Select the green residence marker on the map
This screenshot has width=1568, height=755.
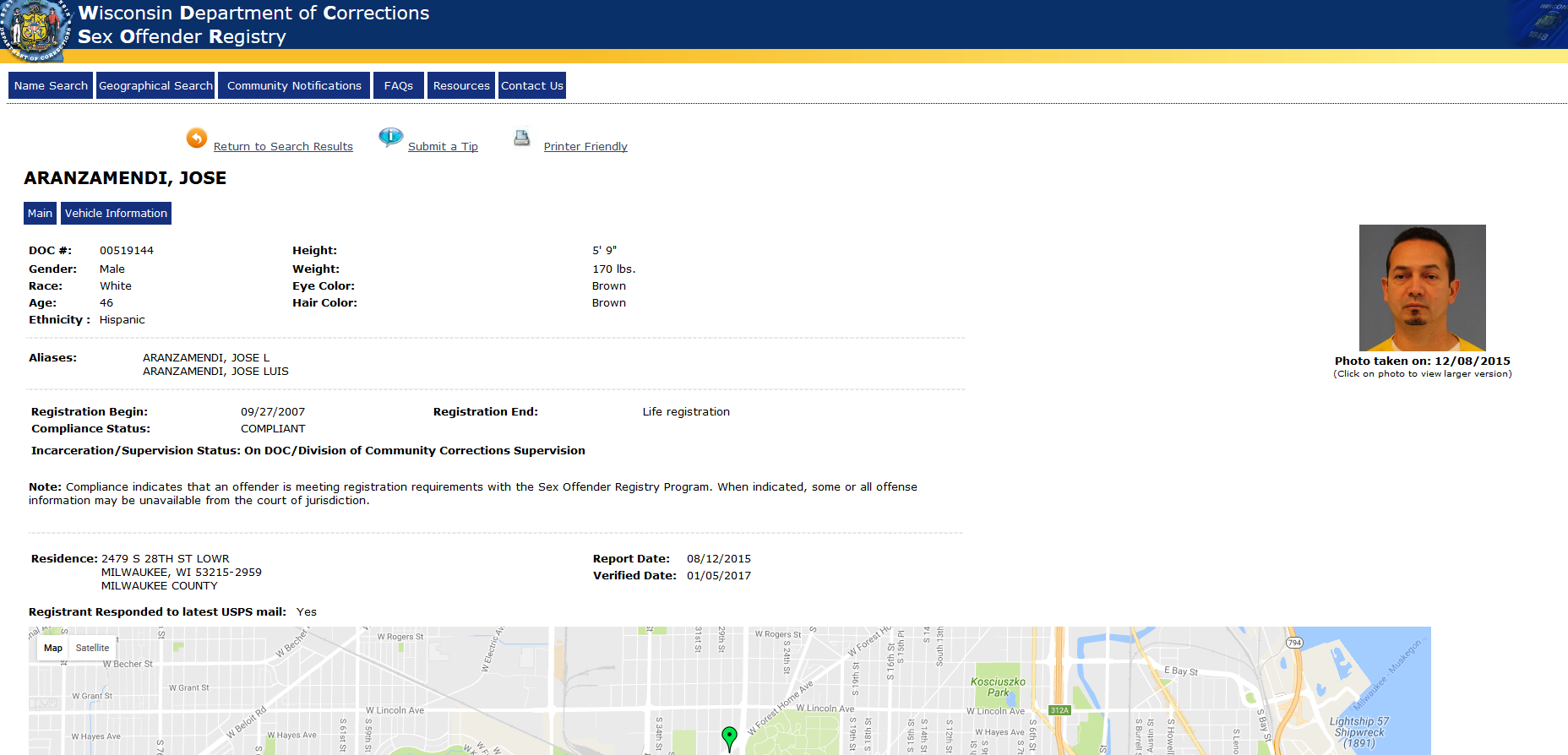(729, 737)
